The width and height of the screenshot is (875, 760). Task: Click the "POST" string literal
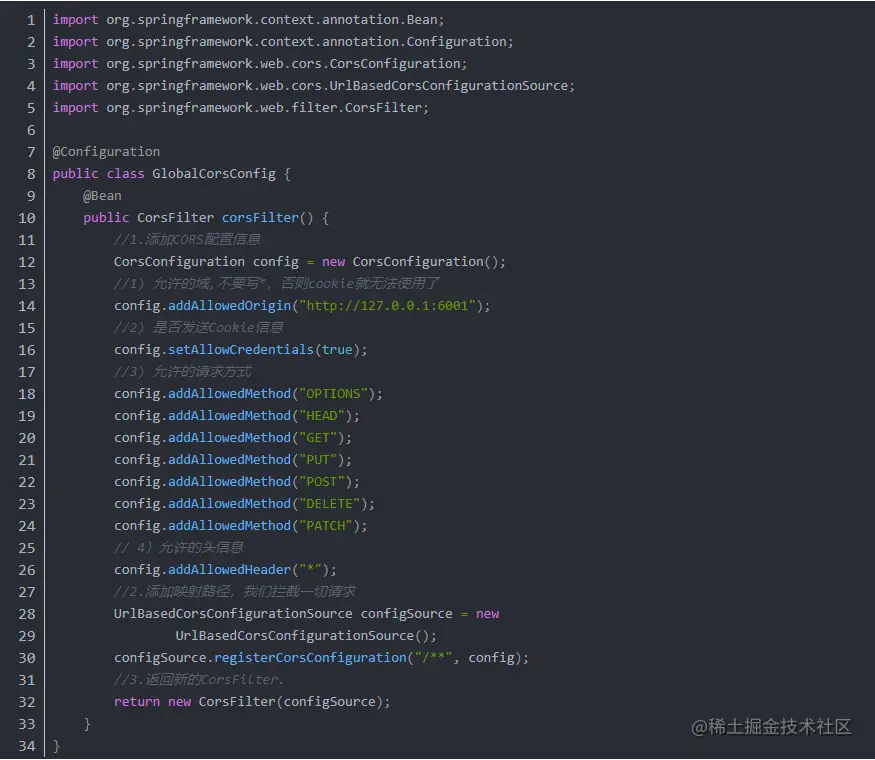click(322, 482)
